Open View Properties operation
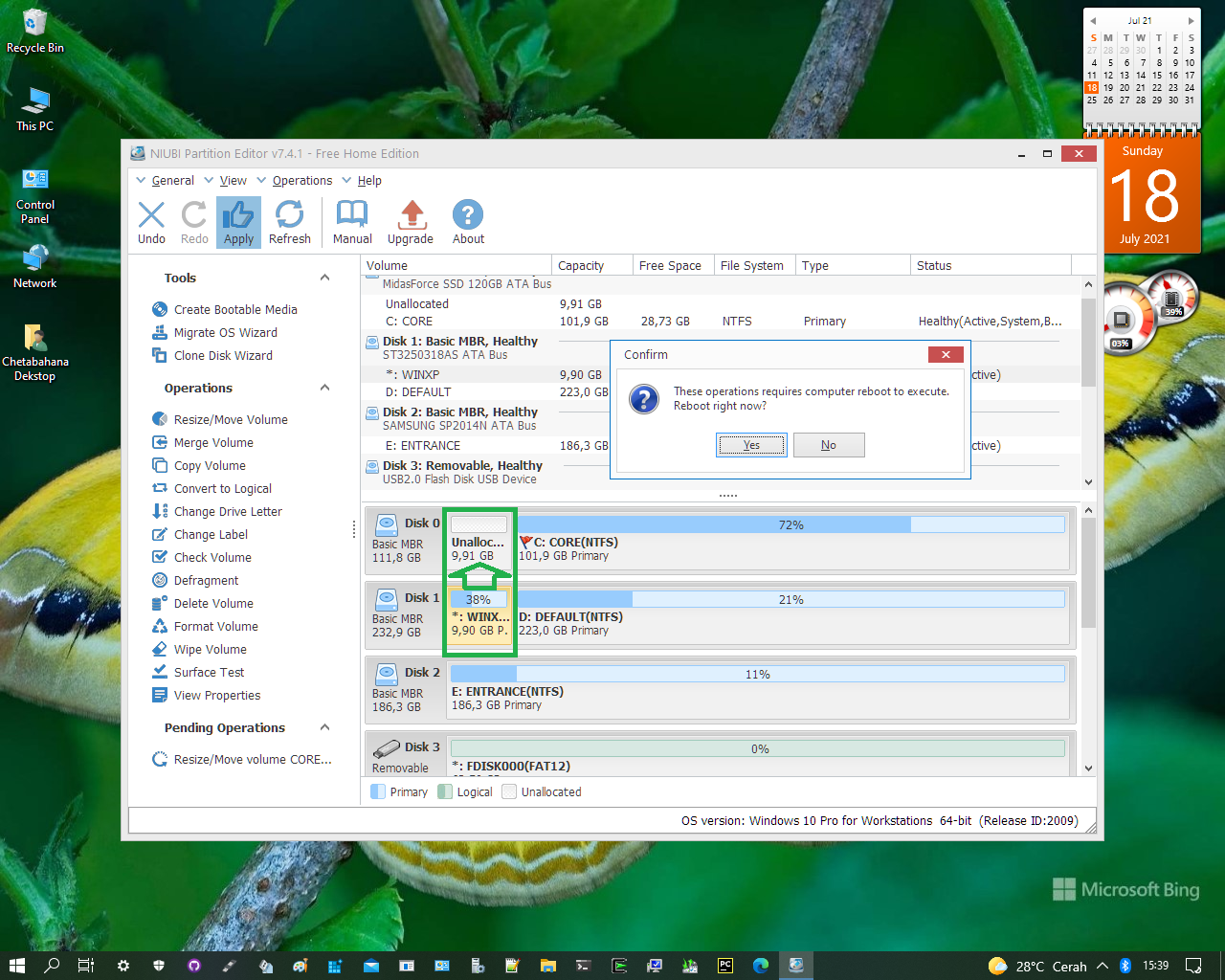Viewport: 1225px width, 980px height. (x=207, y=695)
